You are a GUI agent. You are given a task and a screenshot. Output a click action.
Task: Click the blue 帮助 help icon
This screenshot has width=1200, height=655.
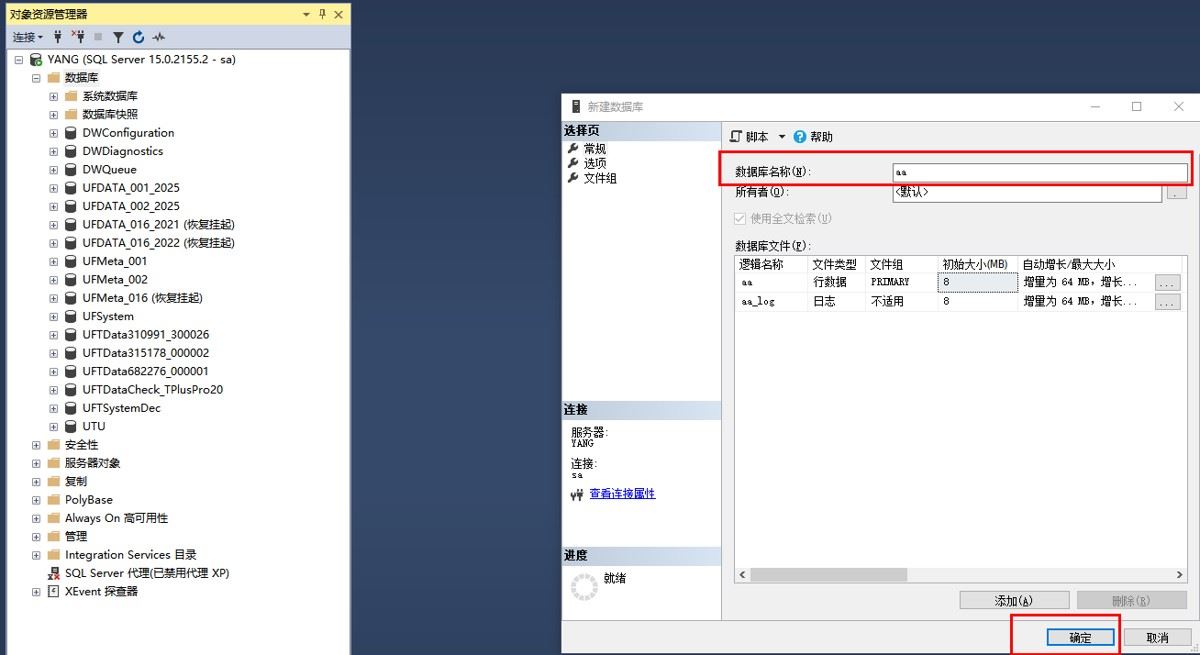[x=800, y=137]
